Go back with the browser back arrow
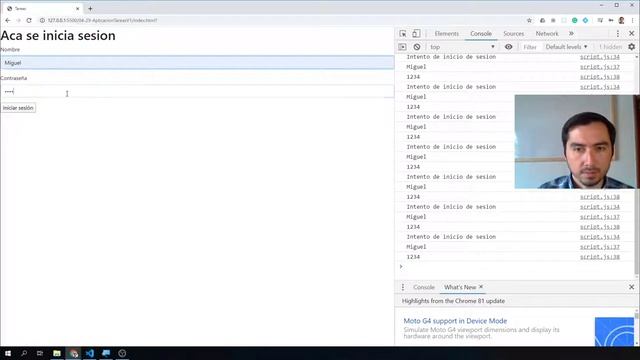640x360 pixels. [8, 20]
